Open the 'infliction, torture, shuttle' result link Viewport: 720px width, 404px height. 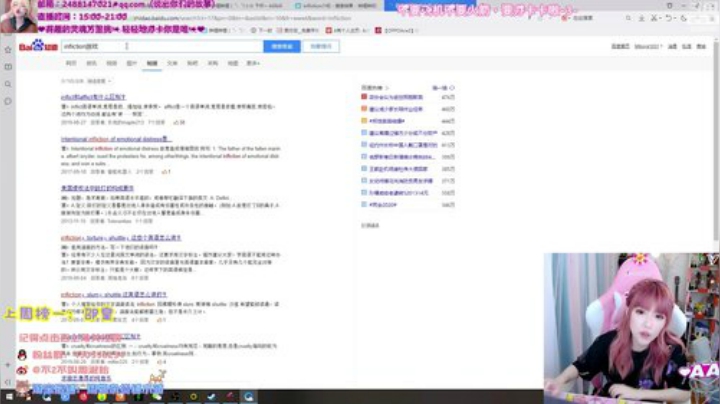(121, 238)
